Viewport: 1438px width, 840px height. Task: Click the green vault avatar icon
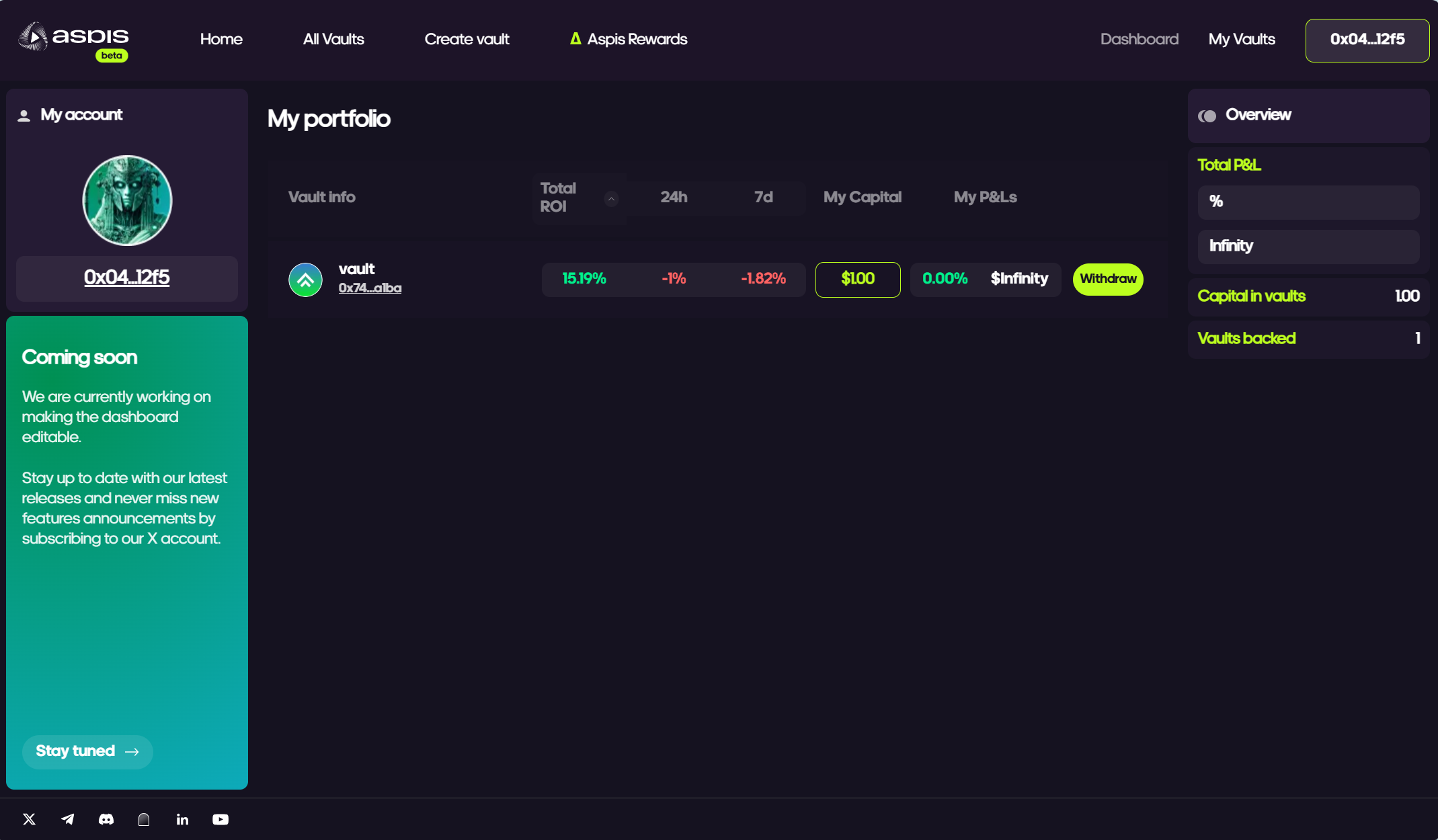coord(305,280)
